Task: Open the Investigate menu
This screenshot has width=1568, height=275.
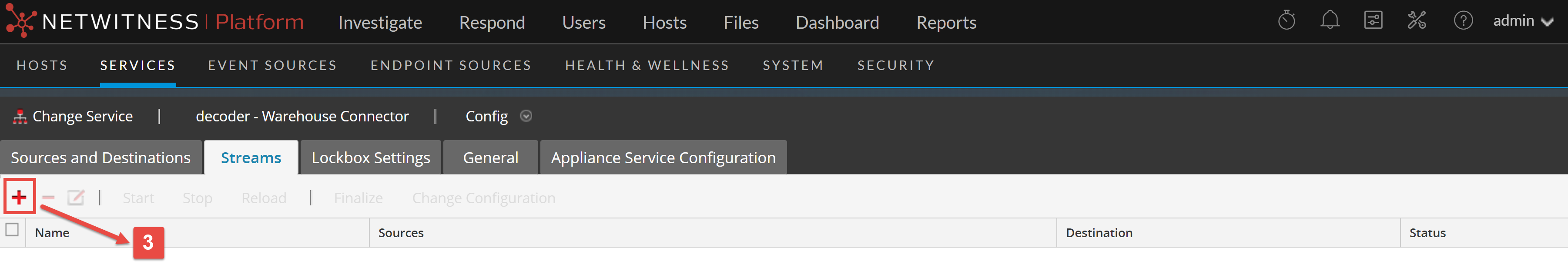Action: click(380, 23)
